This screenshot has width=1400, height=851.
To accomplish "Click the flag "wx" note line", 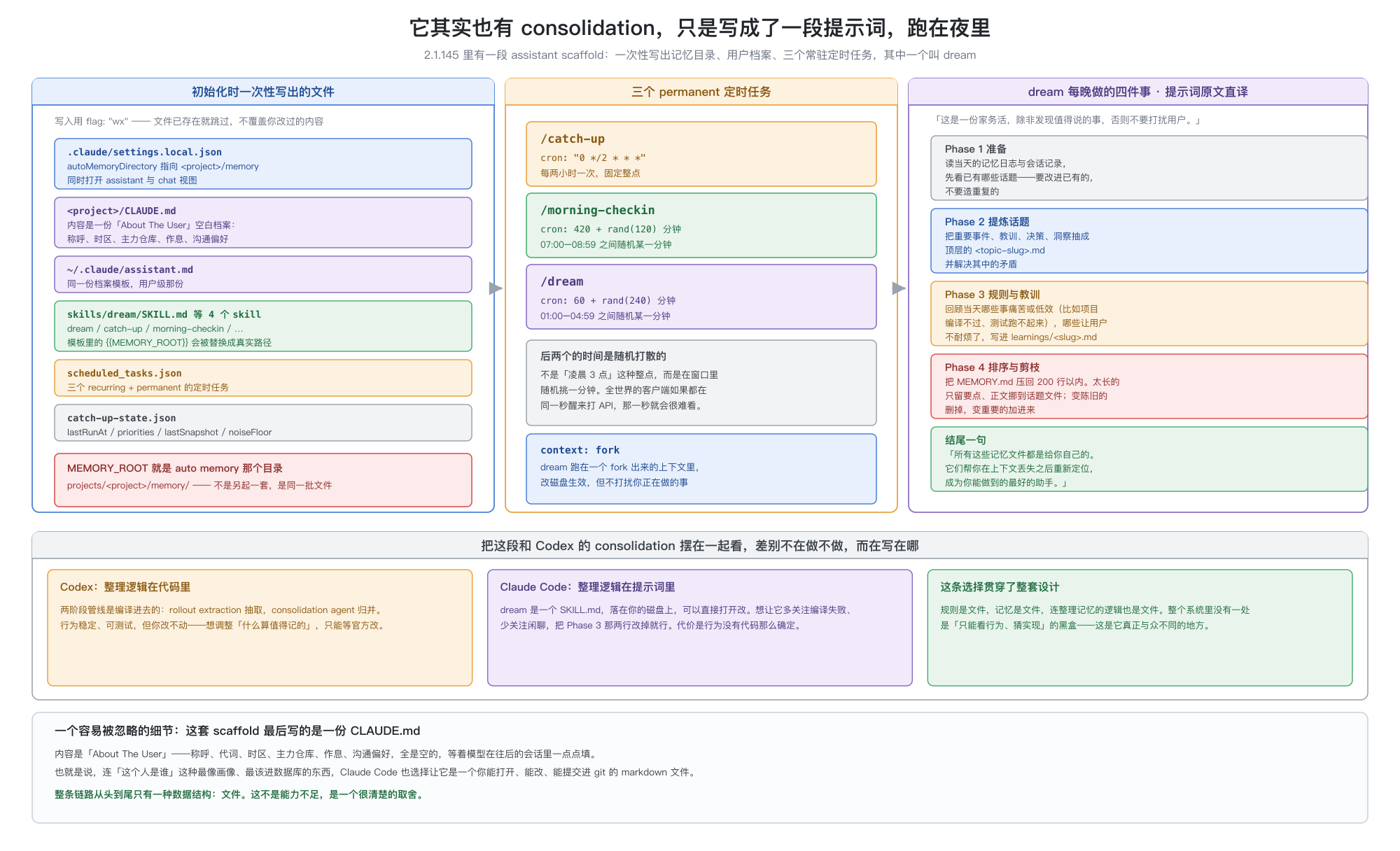I will 189,121.
